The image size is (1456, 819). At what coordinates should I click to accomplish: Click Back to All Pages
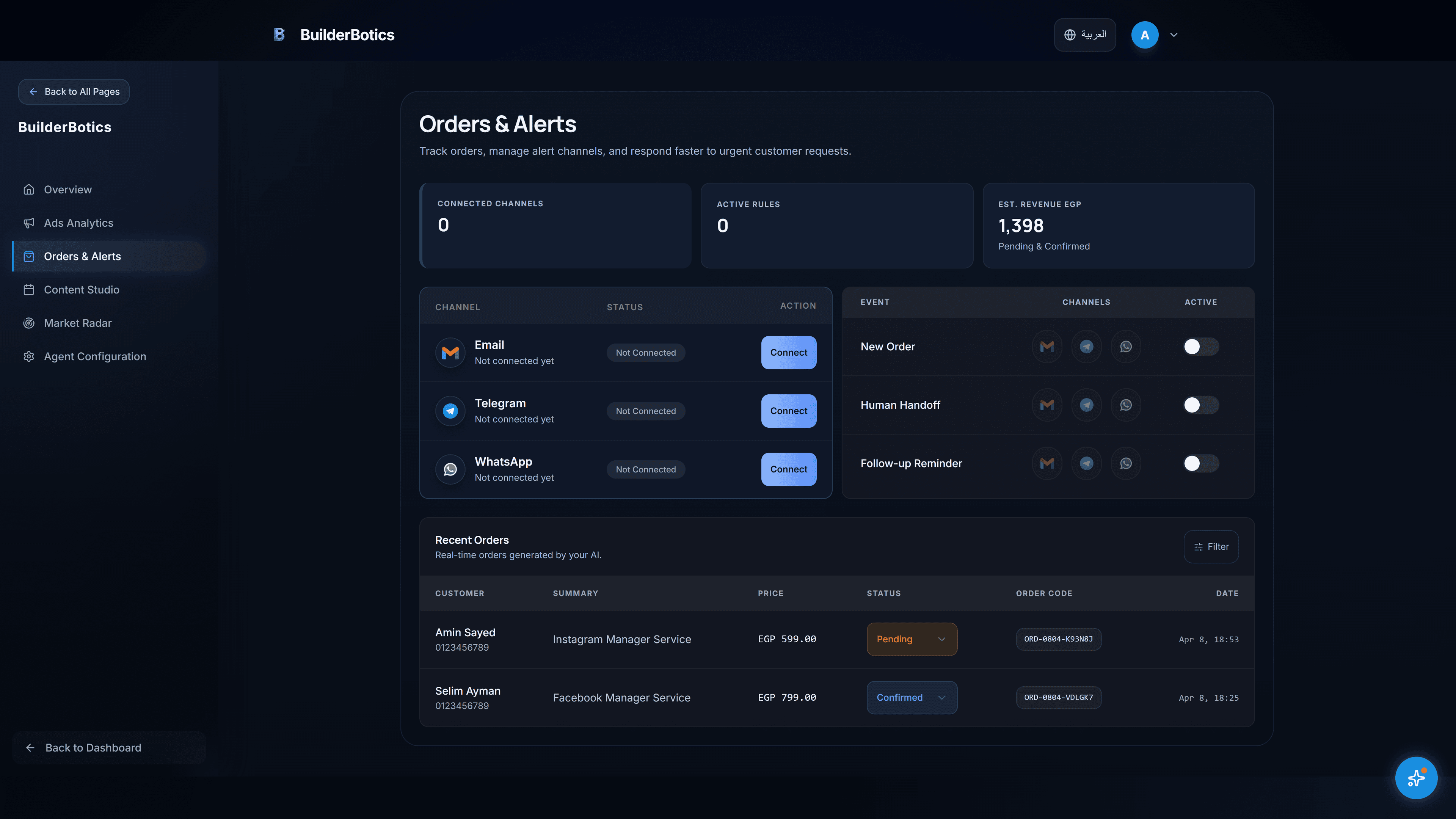tap(74, 91)
